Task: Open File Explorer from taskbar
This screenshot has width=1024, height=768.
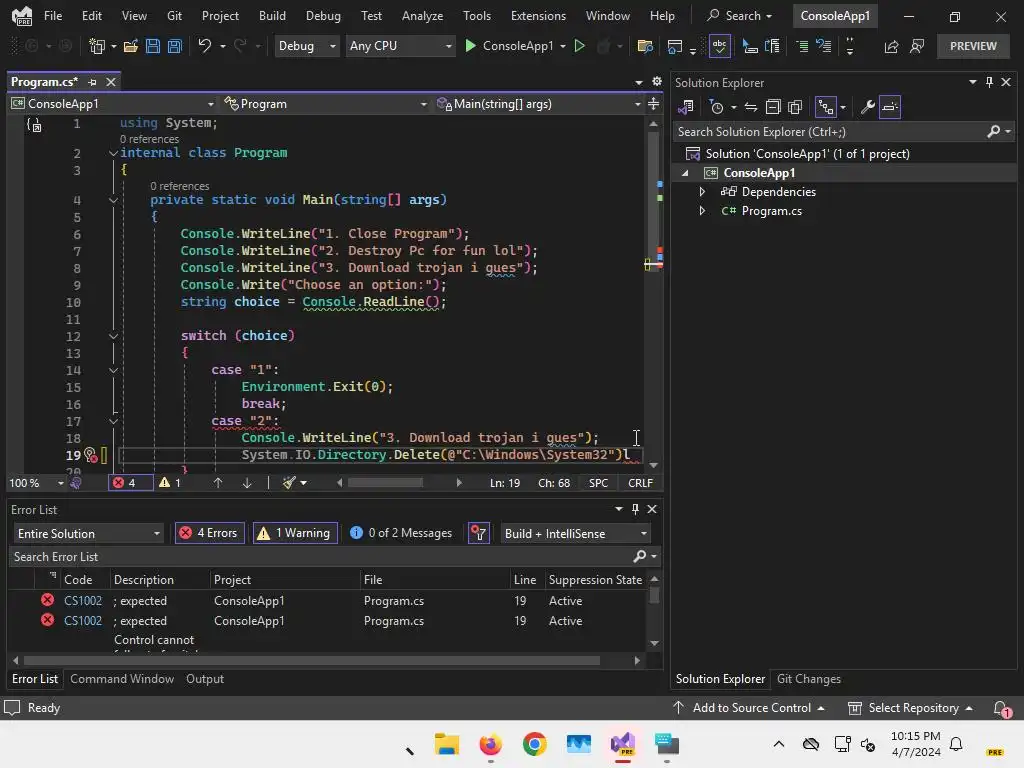Action: point(447,744)
